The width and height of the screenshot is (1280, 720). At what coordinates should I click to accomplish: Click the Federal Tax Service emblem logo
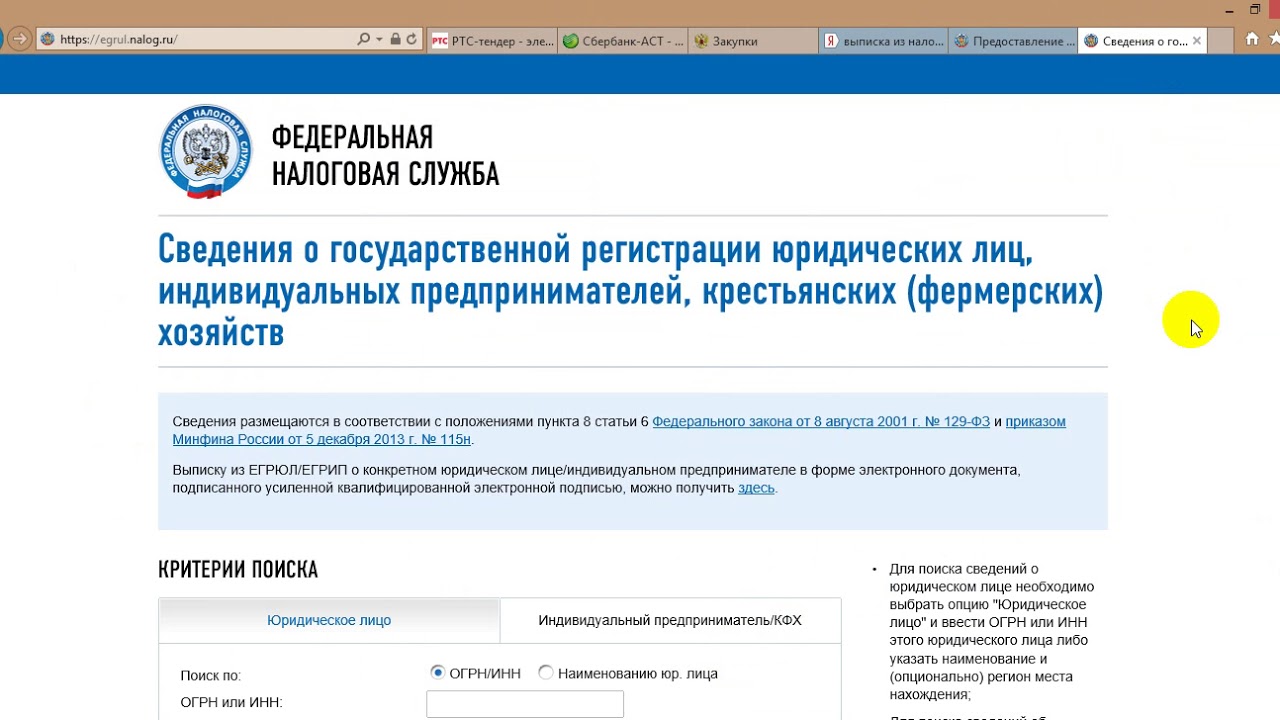coord(205,152)
